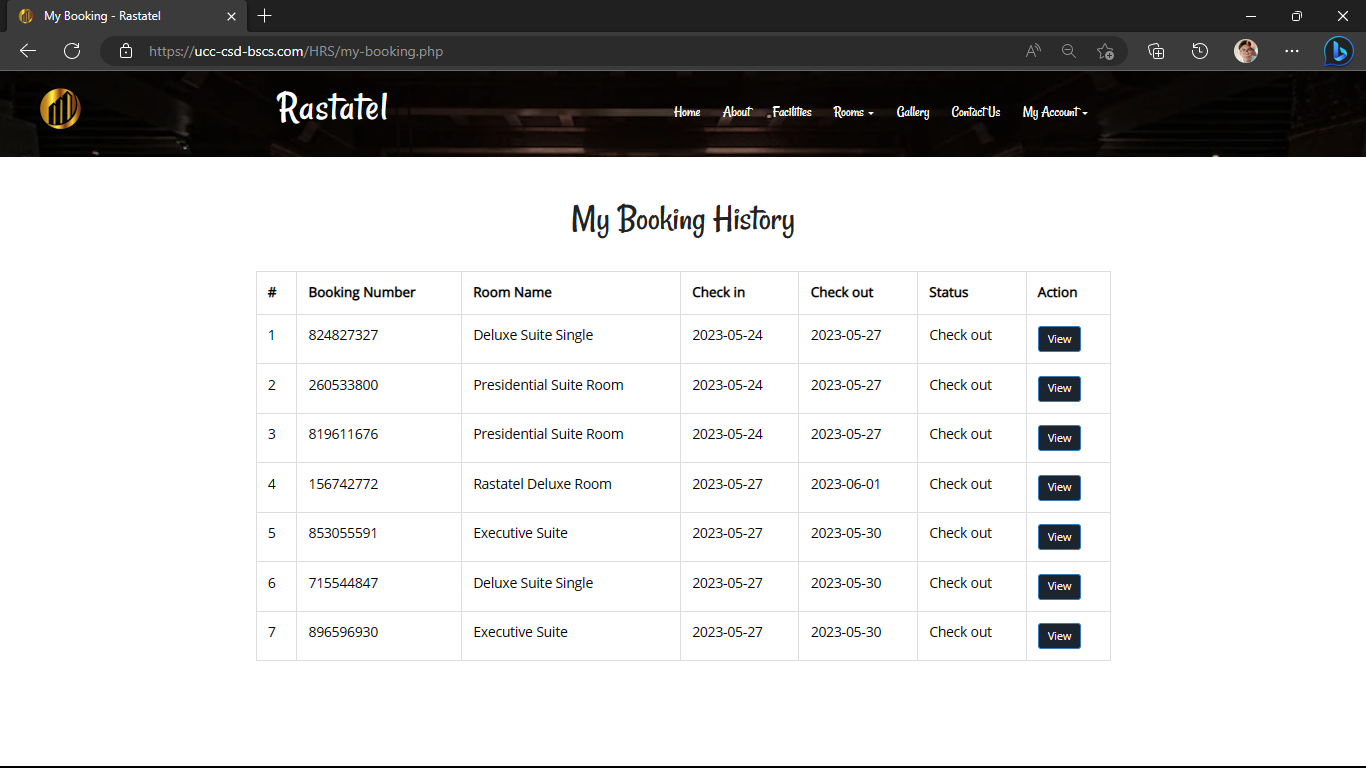Open the Collections icon
The height and width of the screenshot is (768, 1366).
[x=1156, y=51]
